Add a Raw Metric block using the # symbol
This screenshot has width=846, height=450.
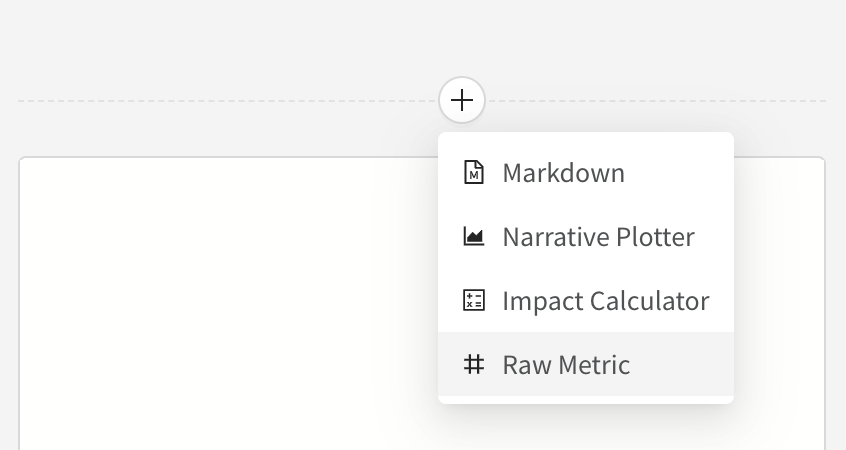tap(474, 365)
